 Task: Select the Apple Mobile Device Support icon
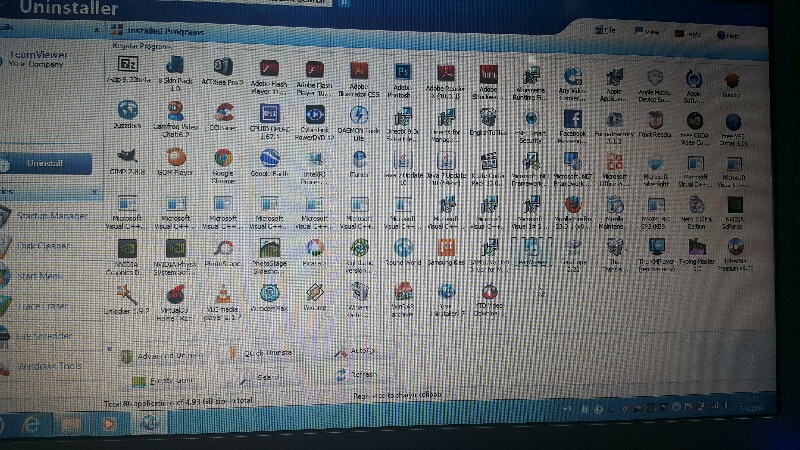[x=655, y=79]
